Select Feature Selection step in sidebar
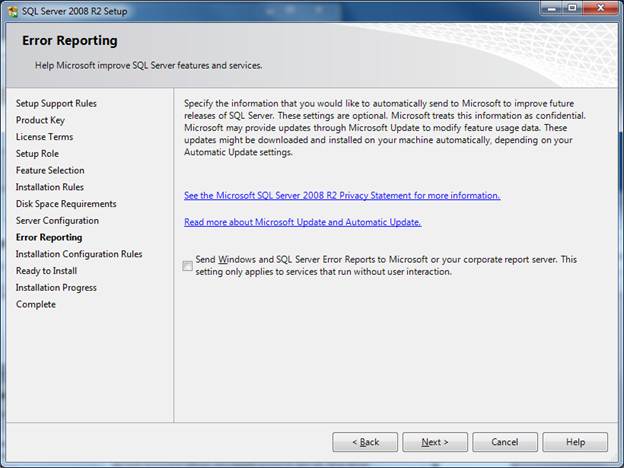Image resolution: width=624 pixels, height=468 pixels. (x=50, y=170)
